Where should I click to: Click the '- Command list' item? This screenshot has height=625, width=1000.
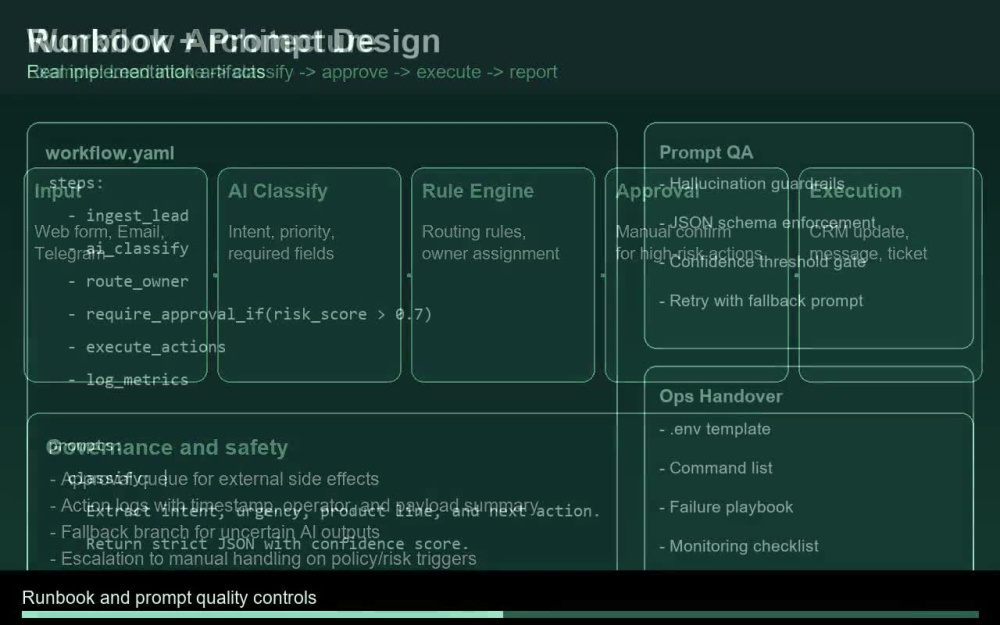[716, 467]
